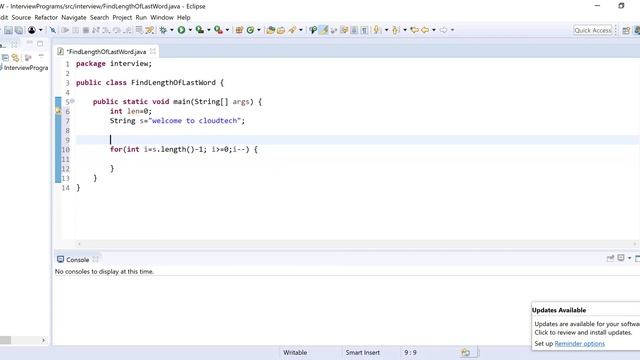Click the Writable status bar entry
The width and height of the screenshot is (640, 360).
point(295,353)
